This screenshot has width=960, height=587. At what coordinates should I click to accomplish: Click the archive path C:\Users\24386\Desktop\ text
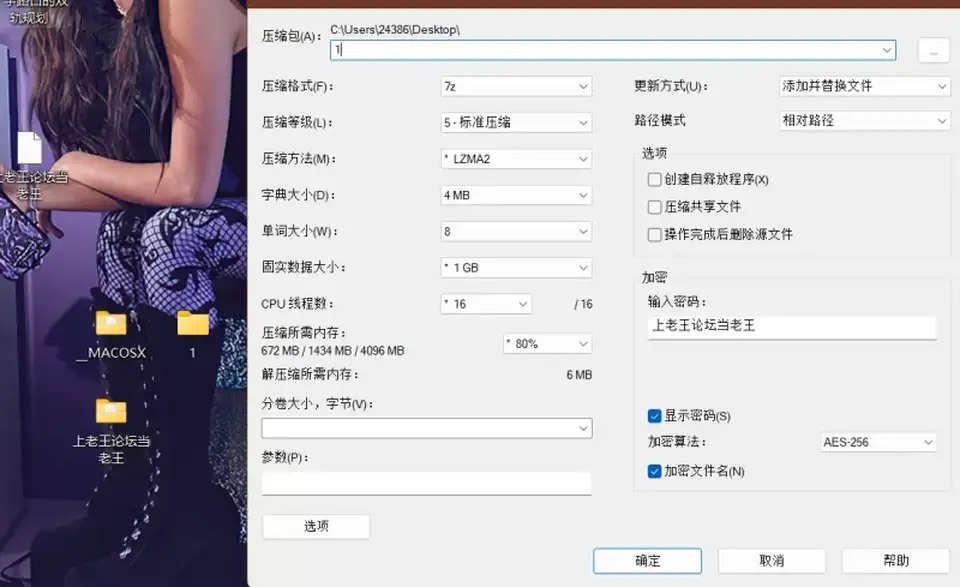coord(395,29)
